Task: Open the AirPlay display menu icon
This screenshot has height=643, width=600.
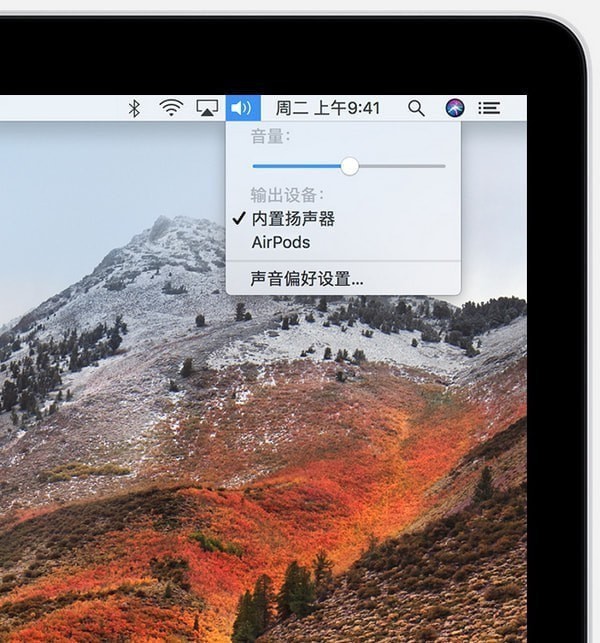Action: pyautogui.click(x=207, y=108)
